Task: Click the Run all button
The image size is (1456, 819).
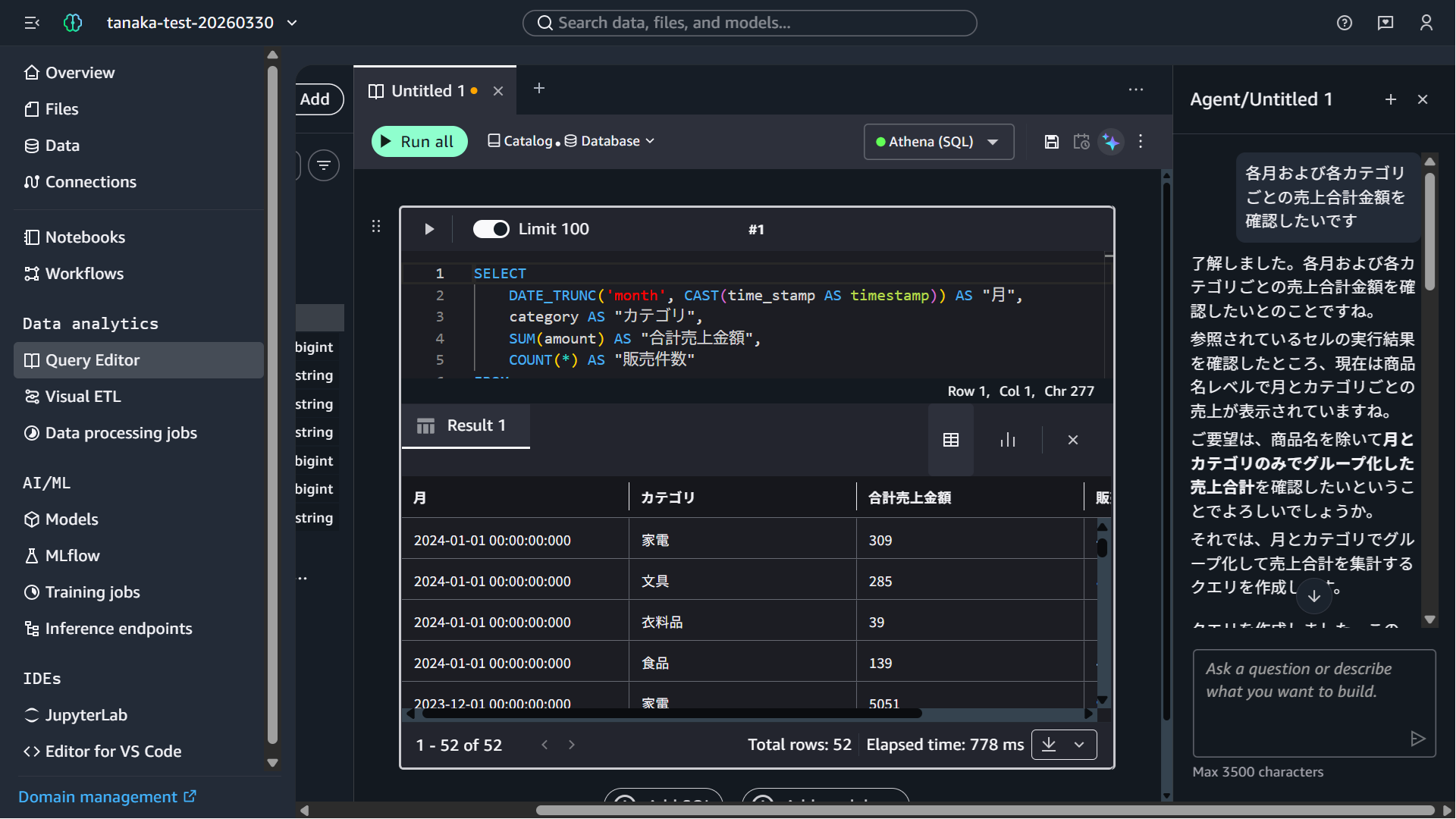Action: coord(419,142)
